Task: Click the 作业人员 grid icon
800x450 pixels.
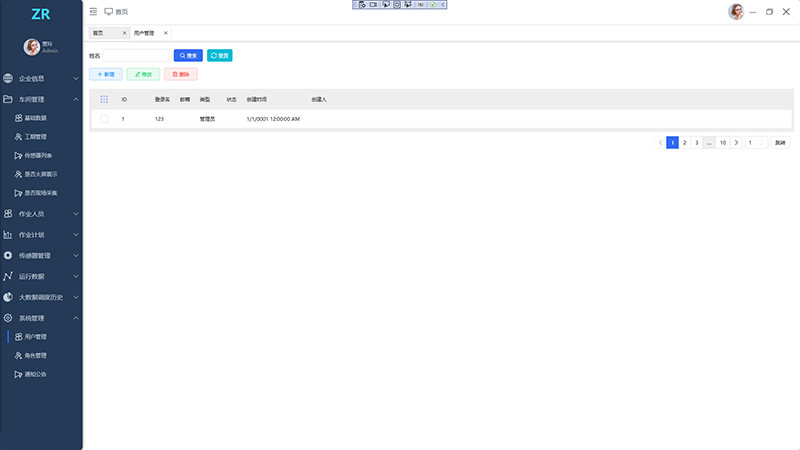Action: pyautogui.click(x=8, y=214)
